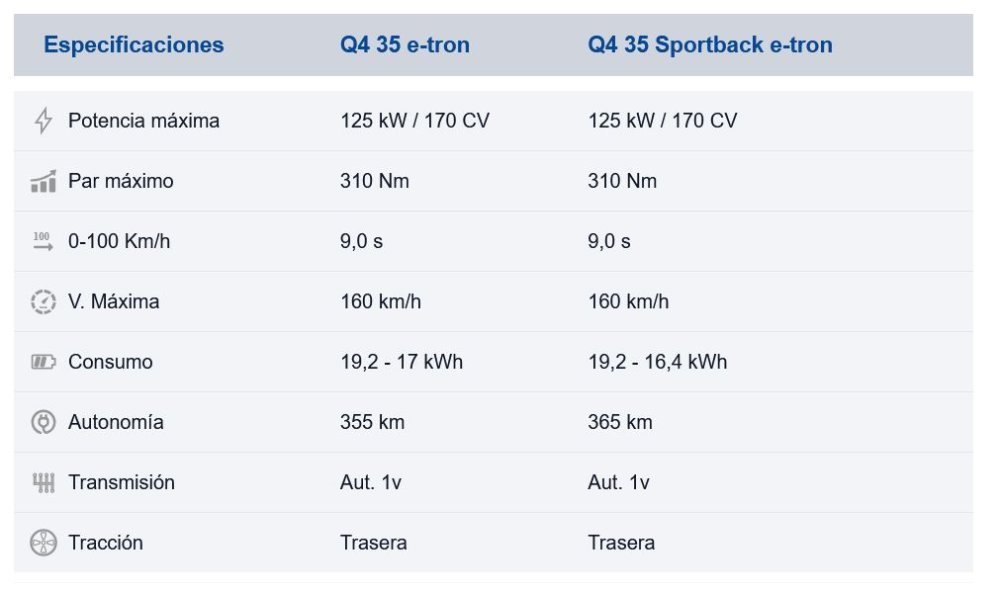The height and width of the screenshot is (593, 1000).
Task: Click the wheel Tracción icon
Action: [x=43, y=543]
